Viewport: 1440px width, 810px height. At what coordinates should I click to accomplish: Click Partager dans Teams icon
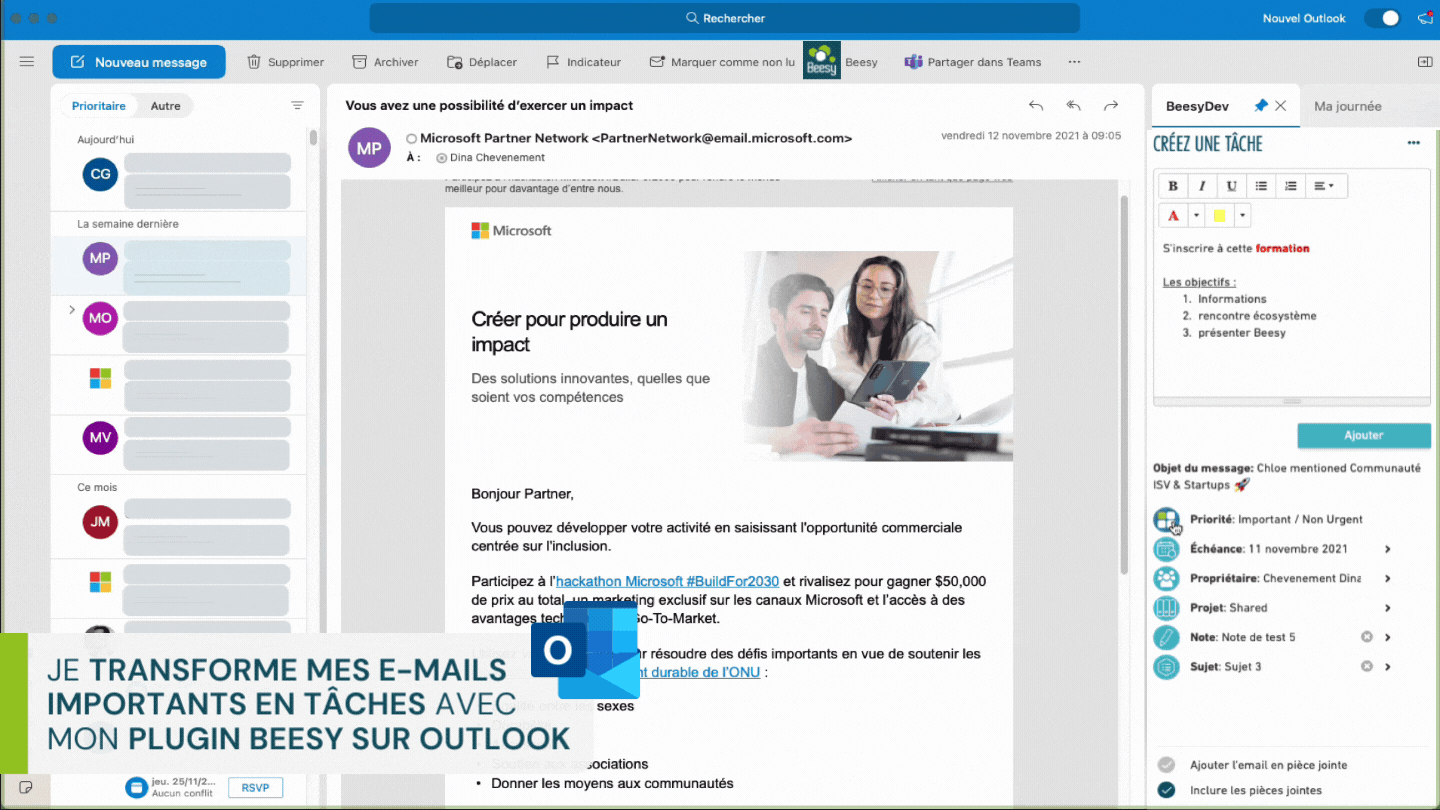coord(913,62)
